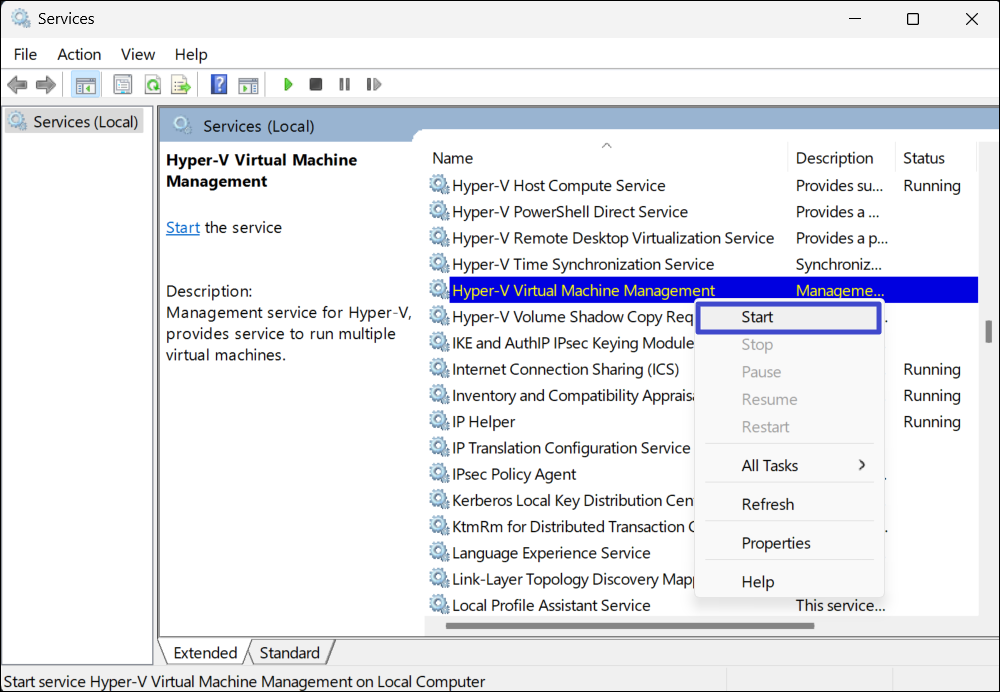Select Services (Local) in the left tree

(x=85, y=122)
